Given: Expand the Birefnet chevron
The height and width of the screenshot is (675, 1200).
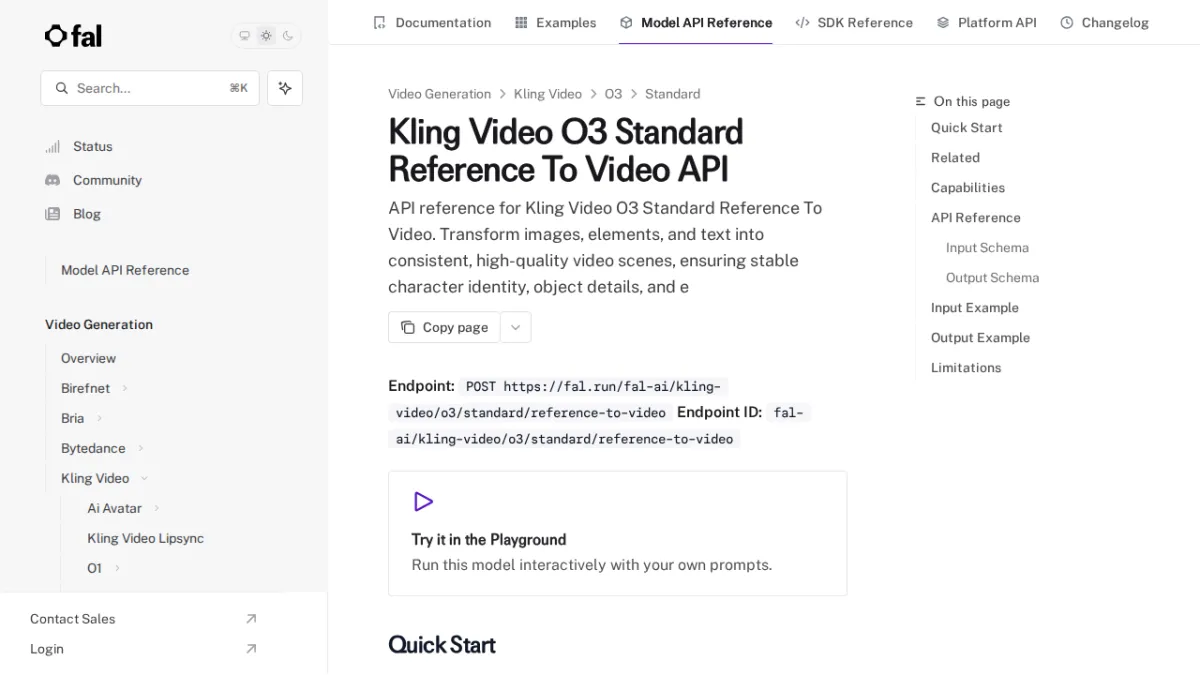Looking at the screenshot, I should (x=125, y=388).
